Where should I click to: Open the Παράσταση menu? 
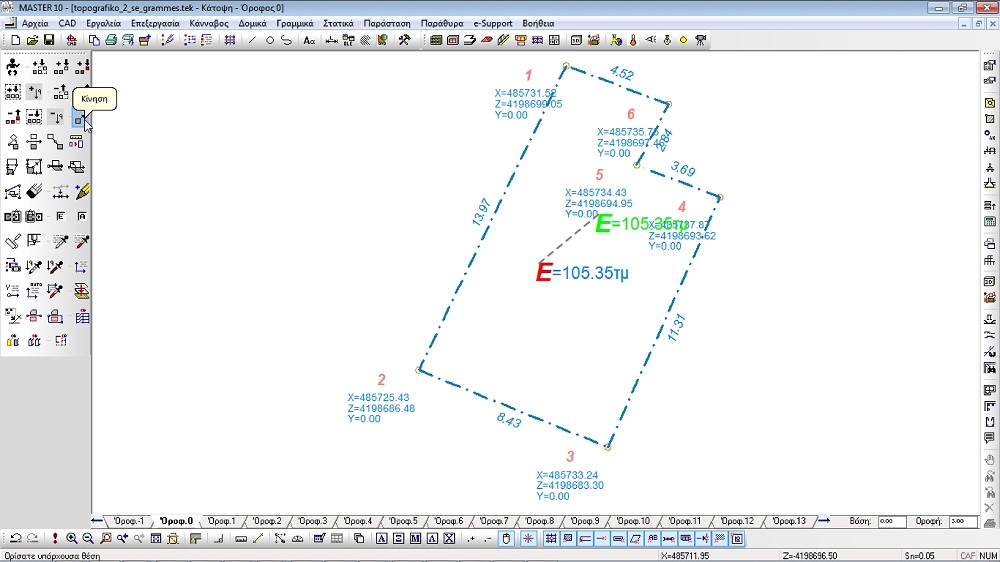[387, 23]
